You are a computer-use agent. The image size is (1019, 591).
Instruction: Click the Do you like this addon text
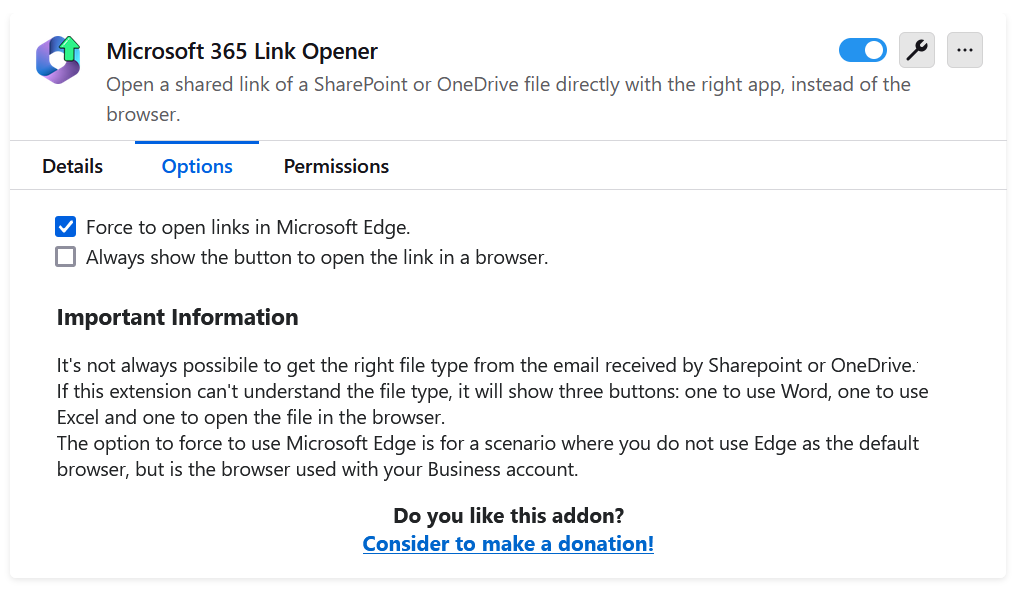[508, 516]
